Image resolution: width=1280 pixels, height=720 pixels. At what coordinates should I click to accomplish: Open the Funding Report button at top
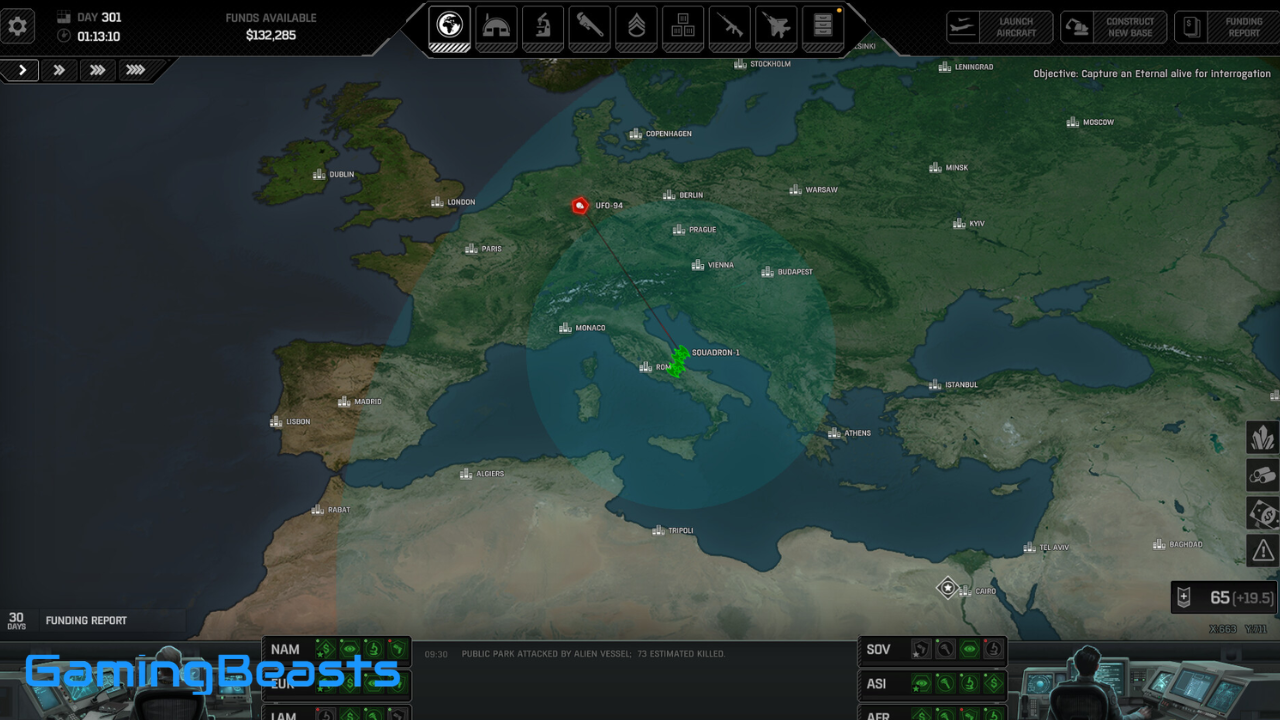[1227, 27]
